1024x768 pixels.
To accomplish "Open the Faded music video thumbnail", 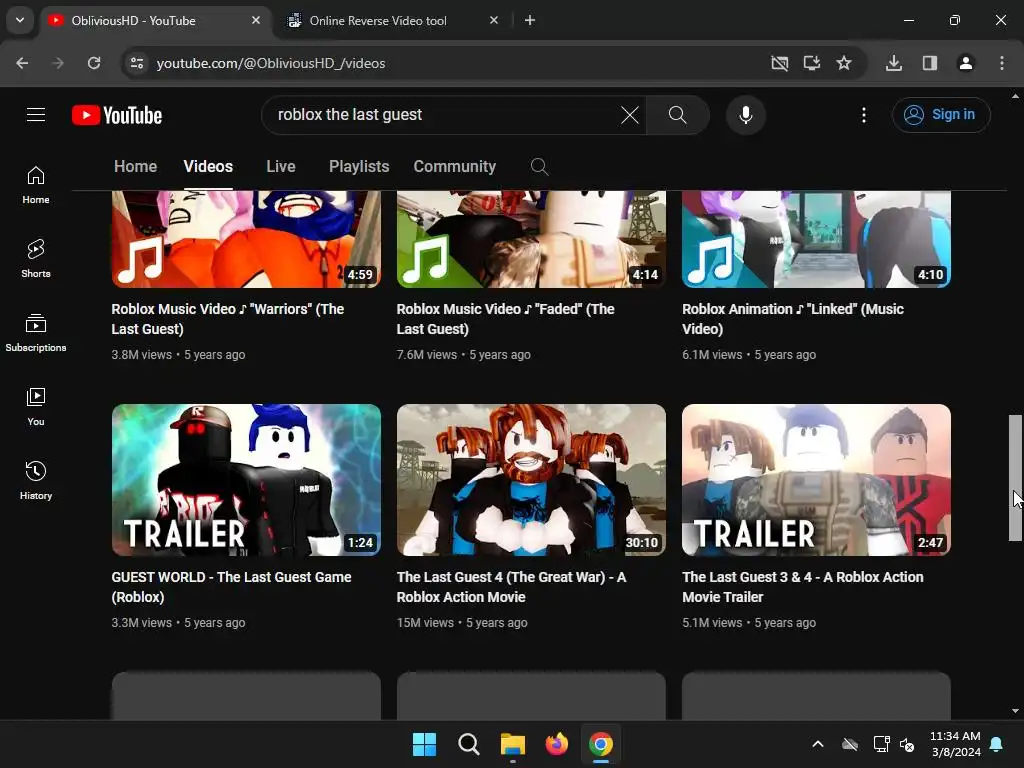I will (x=531, y=239).
